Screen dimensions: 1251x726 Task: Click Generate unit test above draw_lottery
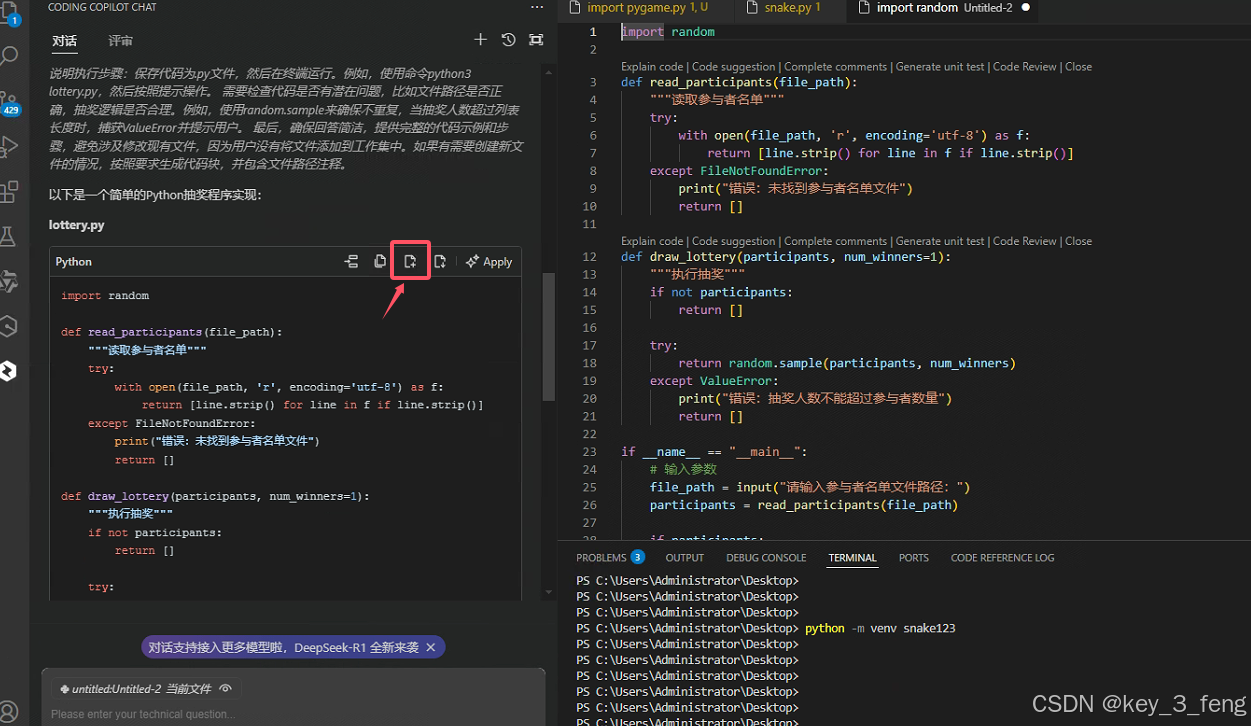940,241
